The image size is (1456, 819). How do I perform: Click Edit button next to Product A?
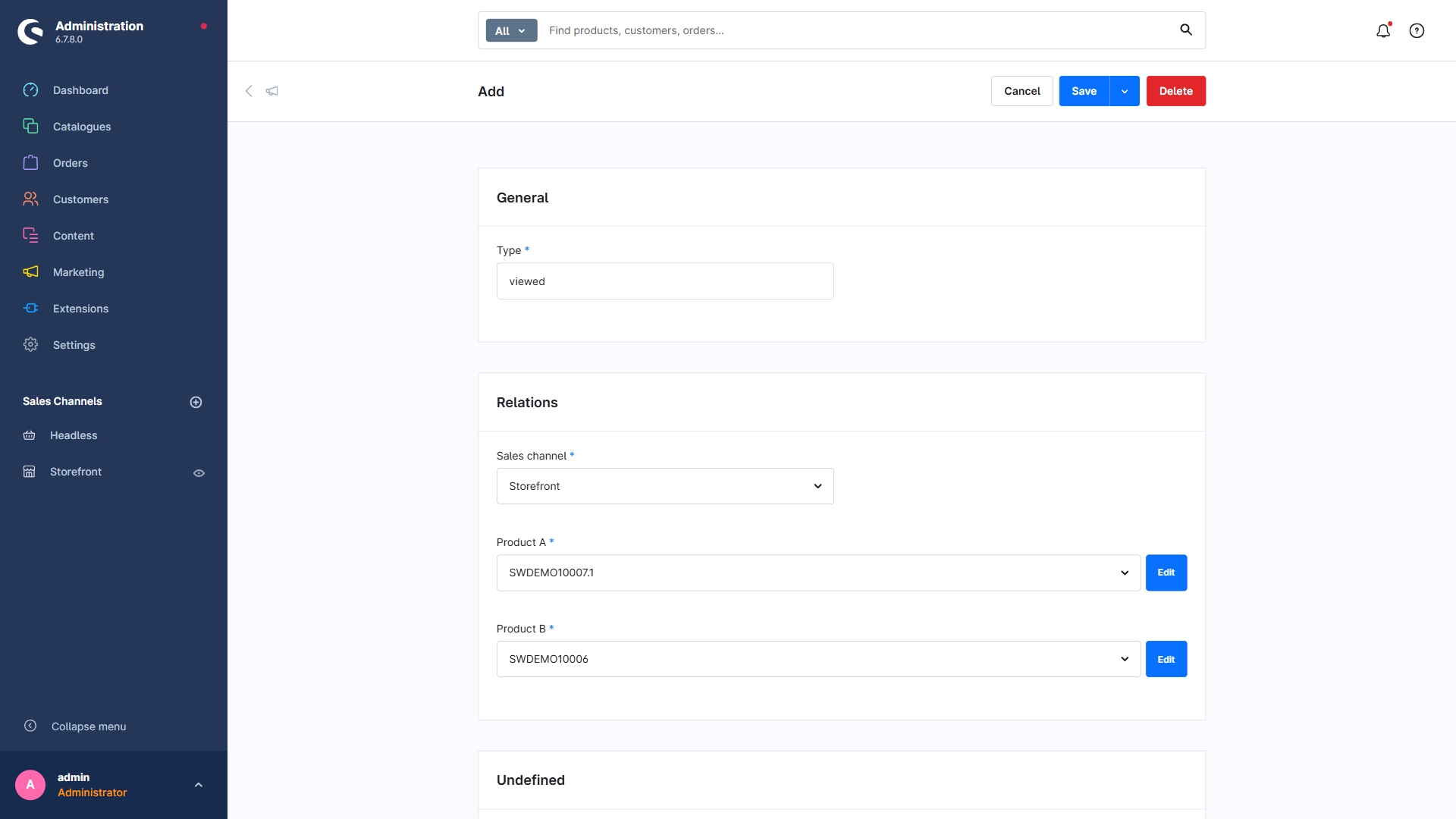click(x=1166, y=573)
